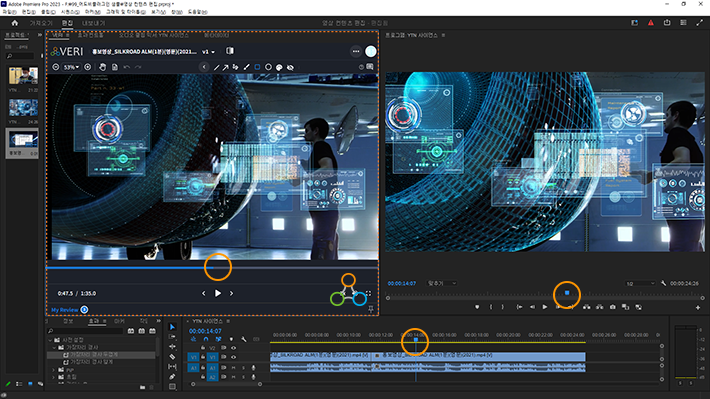Zoom in in VERI viewer
Image resolution: width=710 pixels, height=399 pixels.
tap(88, 67)
